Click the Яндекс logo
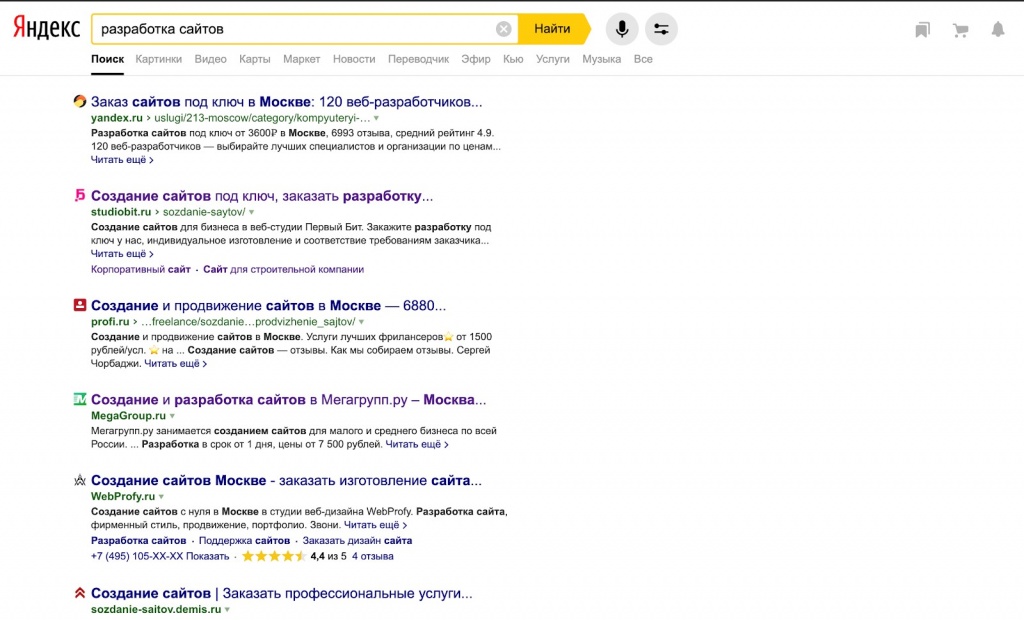Viewport: 1024px width, 620px height. [46, 29]
